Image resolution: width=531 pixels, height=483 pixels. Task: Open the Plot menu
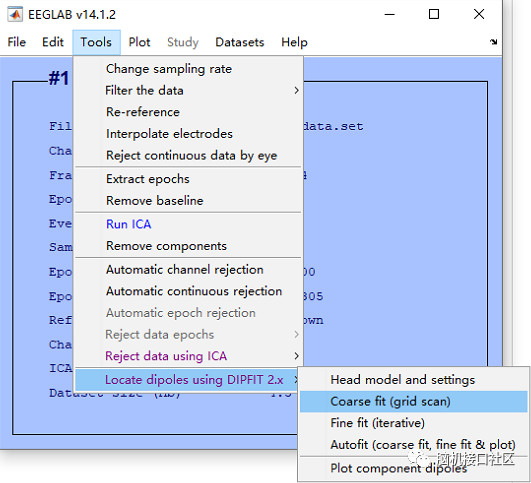[139, 42]
